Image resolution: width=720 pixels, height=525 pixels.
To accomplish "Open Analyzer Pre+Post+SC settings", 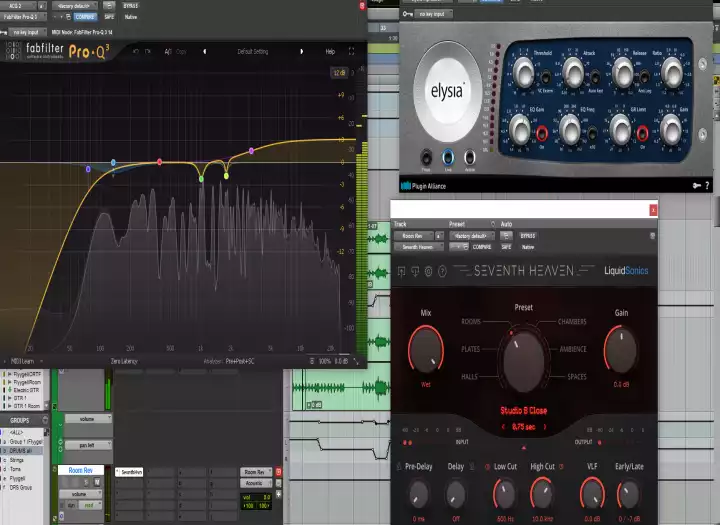I will (x=240, y=361).
